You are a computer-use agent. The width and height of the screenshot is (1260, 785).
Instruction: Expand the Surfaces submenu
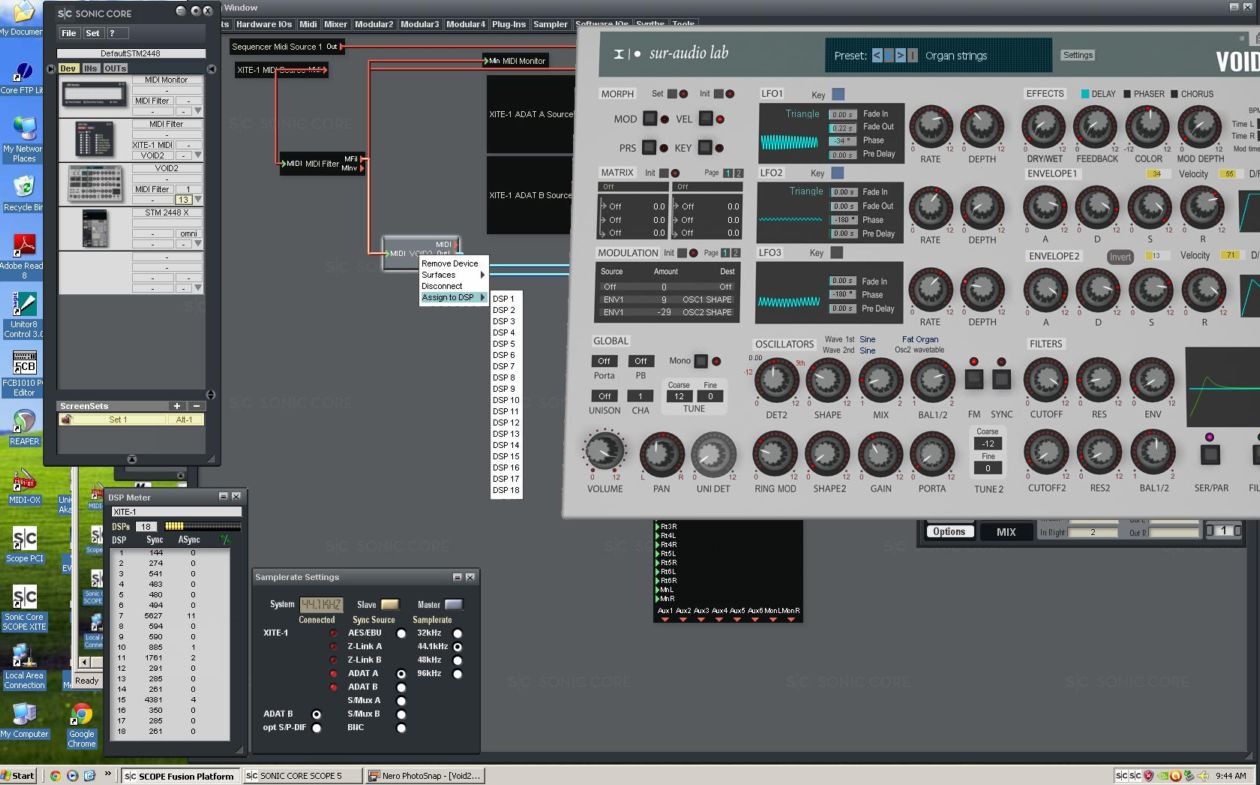coord(454,275)
